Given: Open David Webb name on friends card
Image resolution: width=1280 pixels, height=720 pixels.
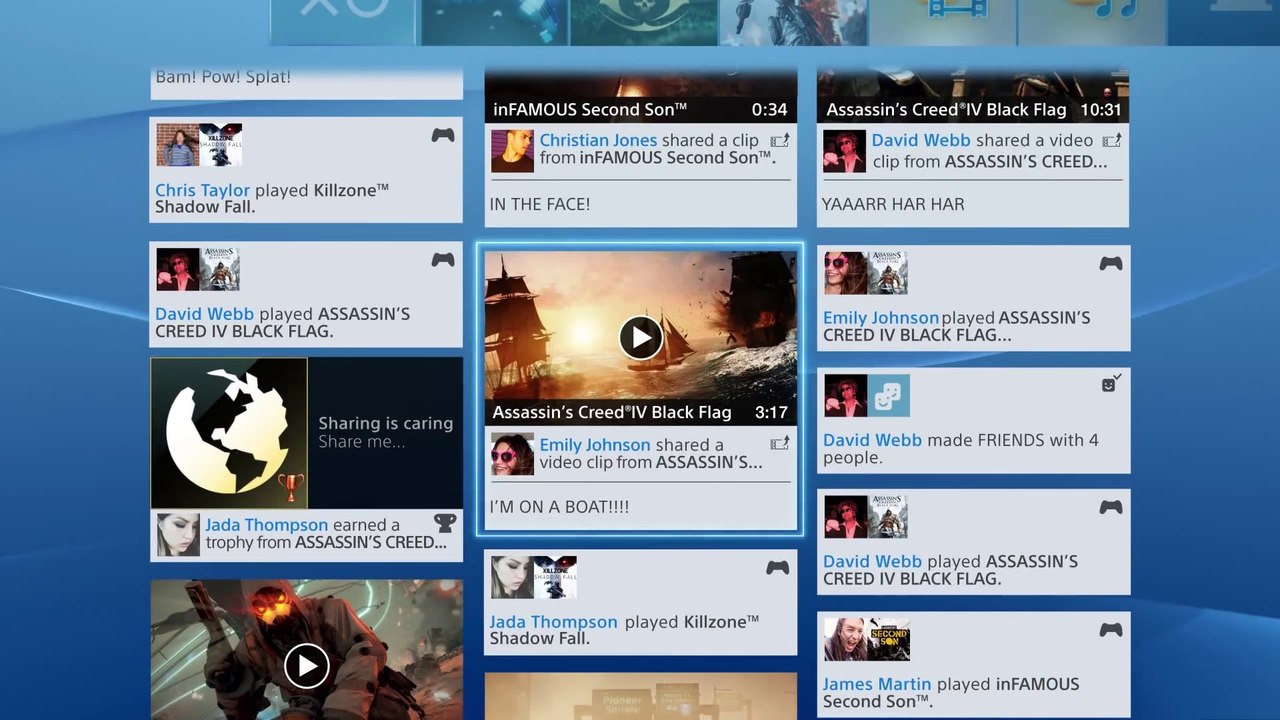Looking at the screenshot, I should (x=872, y=440).
